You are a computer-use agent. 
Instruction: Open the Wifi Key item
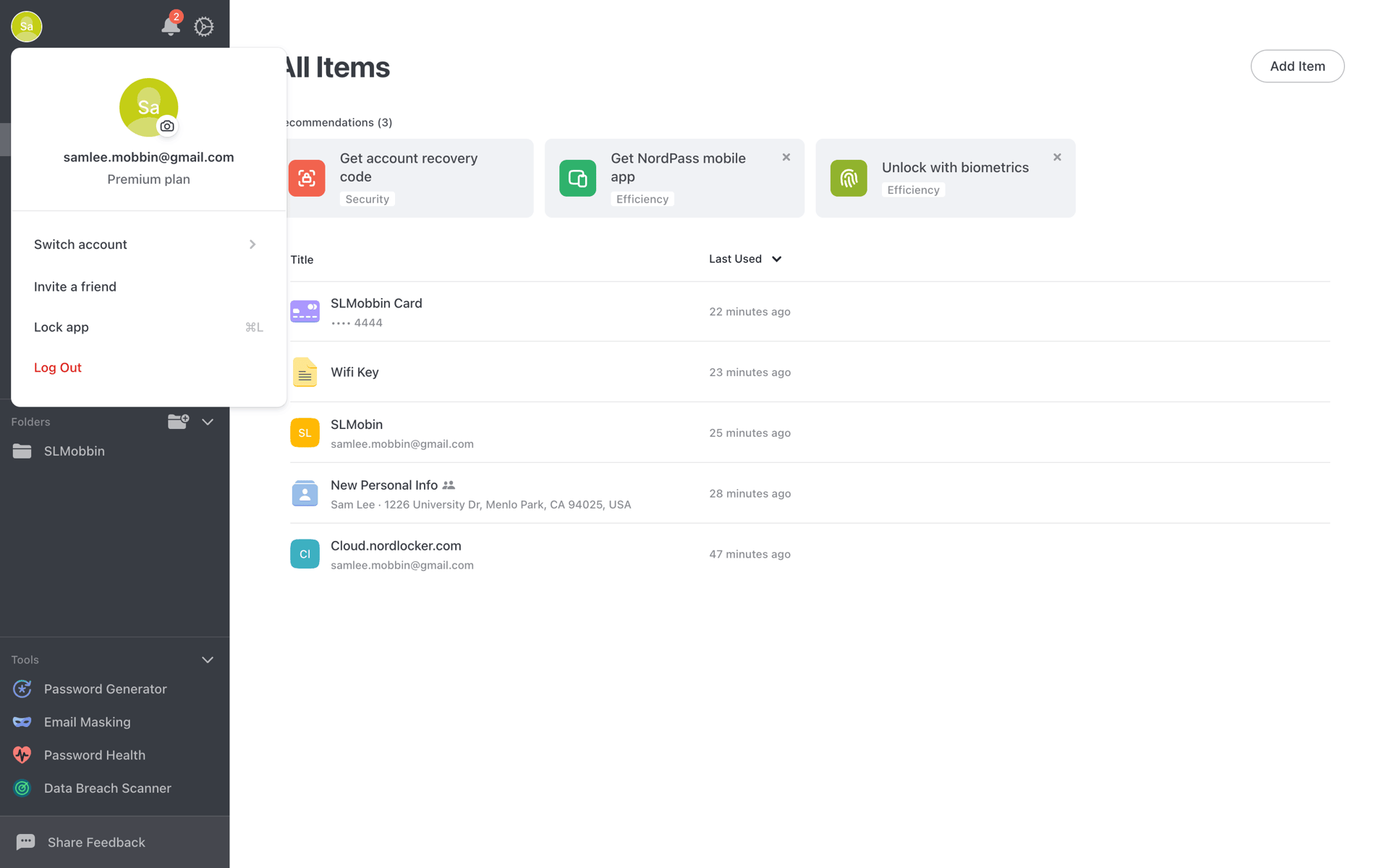tap(810, 372)
